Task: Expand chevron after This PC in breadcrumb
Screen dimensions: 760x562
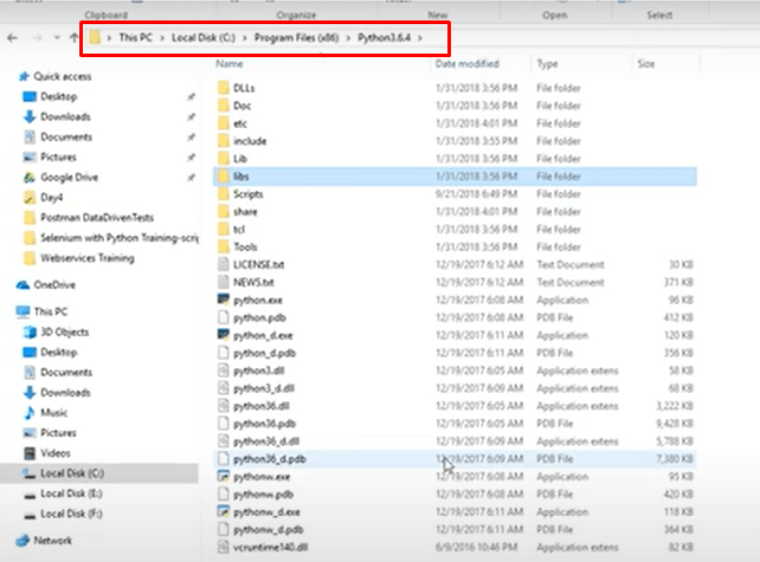Action: coord(162,38)
